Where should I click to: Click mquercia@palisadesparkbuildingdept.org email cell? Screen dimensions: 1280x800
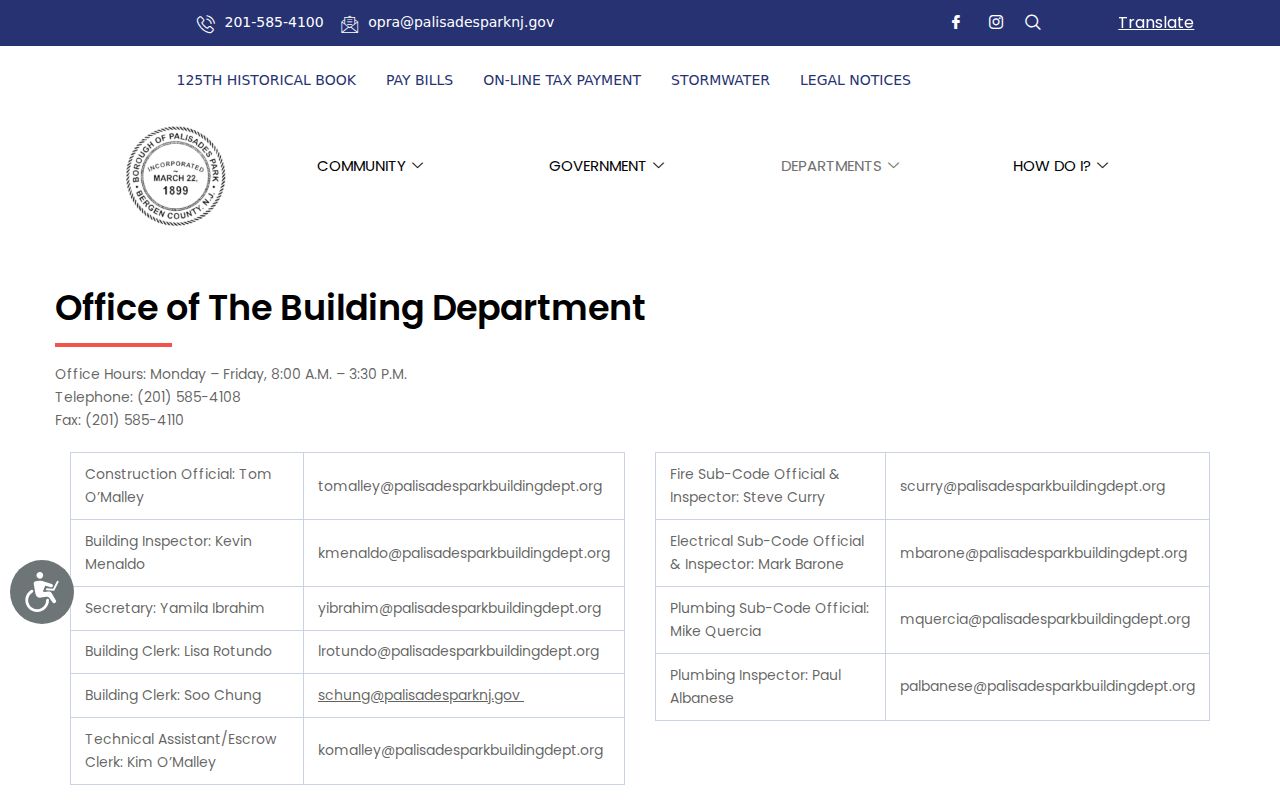click(x=1047, y=620)
